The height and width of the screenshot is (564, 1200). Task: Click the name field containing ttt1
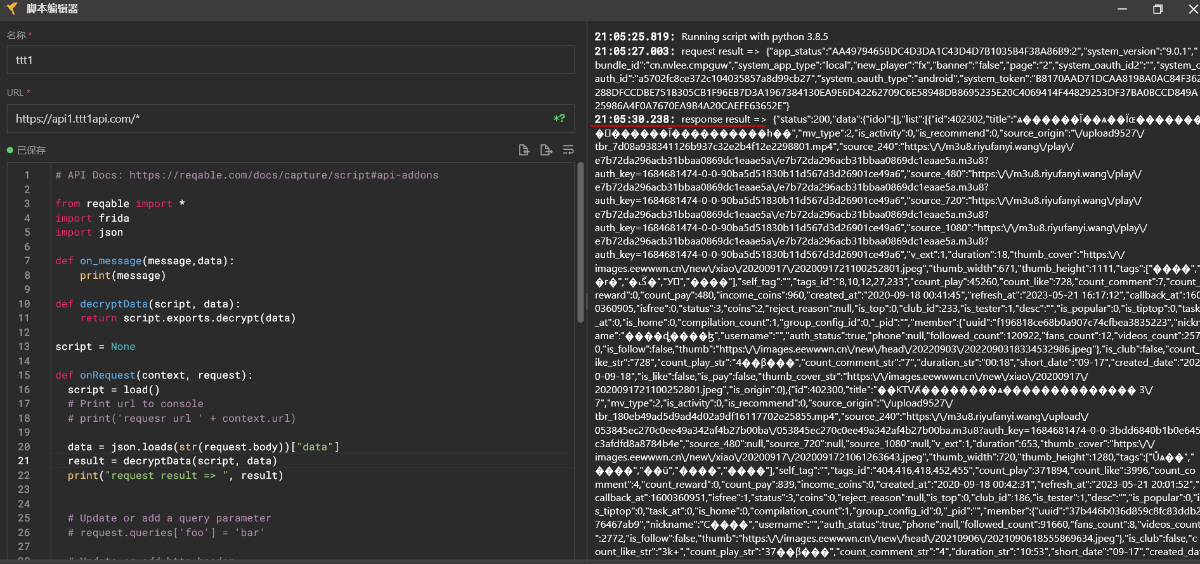(291, 60)
